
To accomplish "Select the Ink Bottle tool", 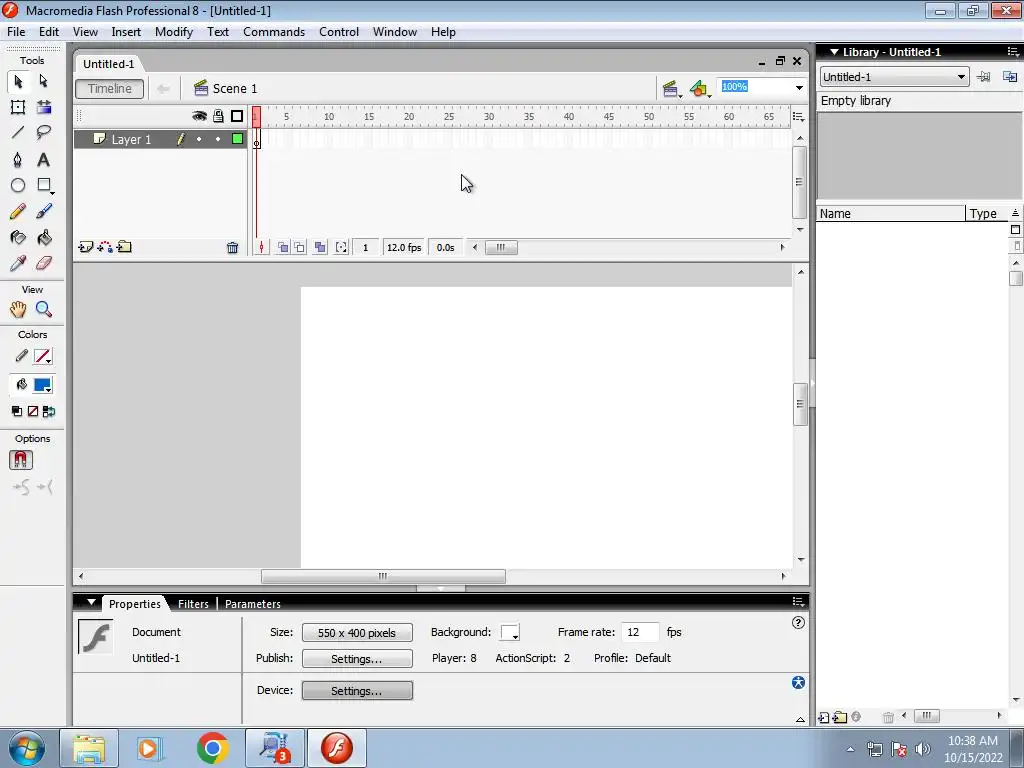I will click(x=18, y=238).
